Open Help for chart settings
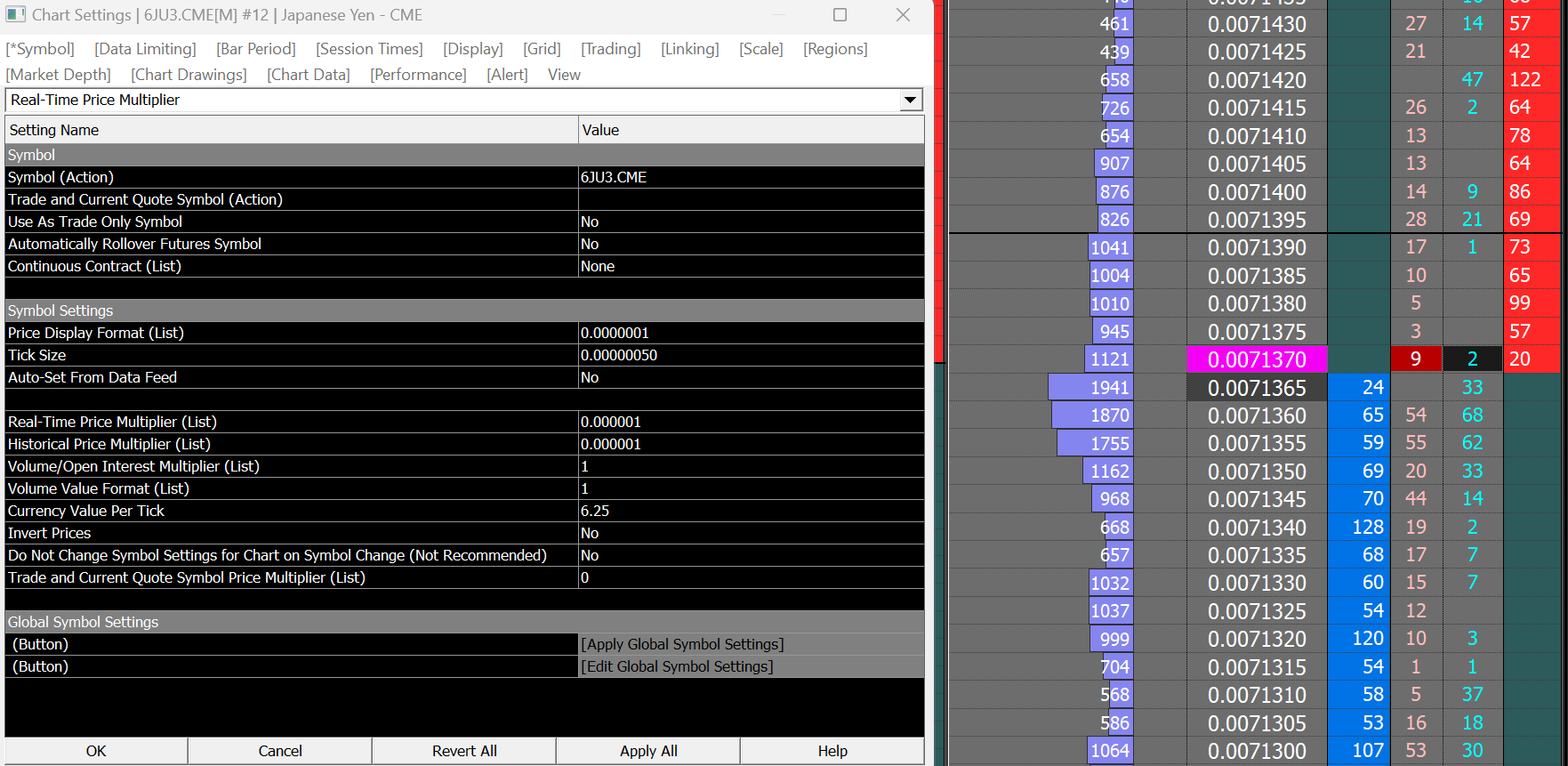Screen dimensions: 1568x766 (832, 751)
